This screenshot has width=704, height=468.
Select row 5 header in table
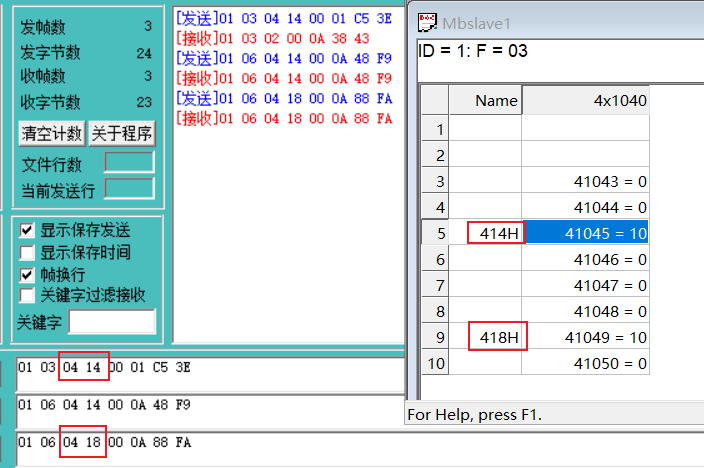click(434, 233)
